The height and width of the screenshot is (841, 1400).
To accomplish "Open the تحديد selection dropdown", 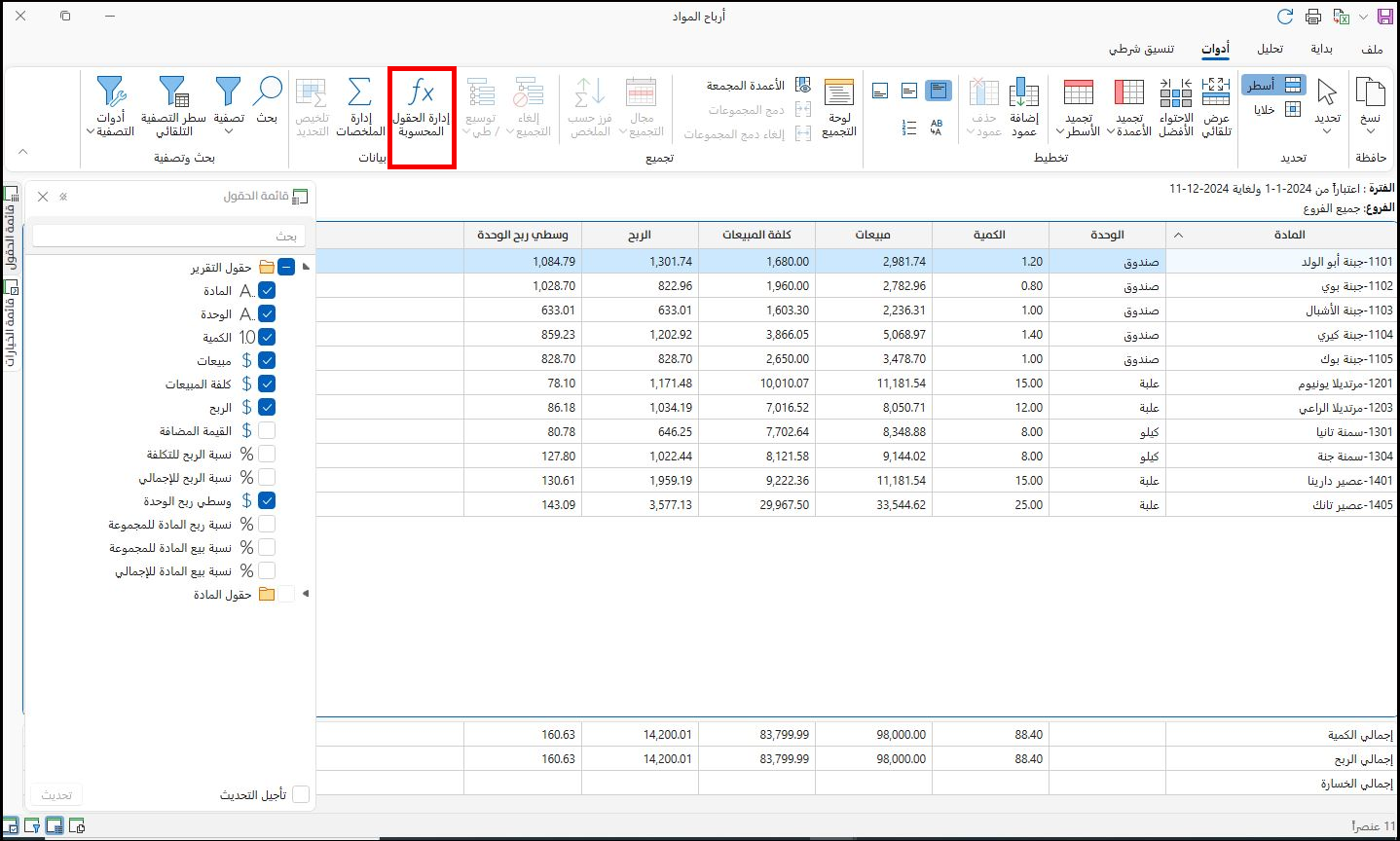I will (x=1328, y=132).
